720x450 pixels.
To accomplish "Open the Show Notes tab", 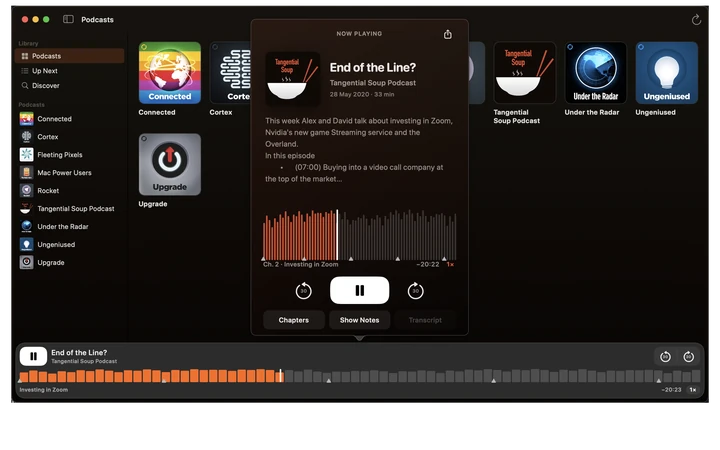I will click(360, 320).
